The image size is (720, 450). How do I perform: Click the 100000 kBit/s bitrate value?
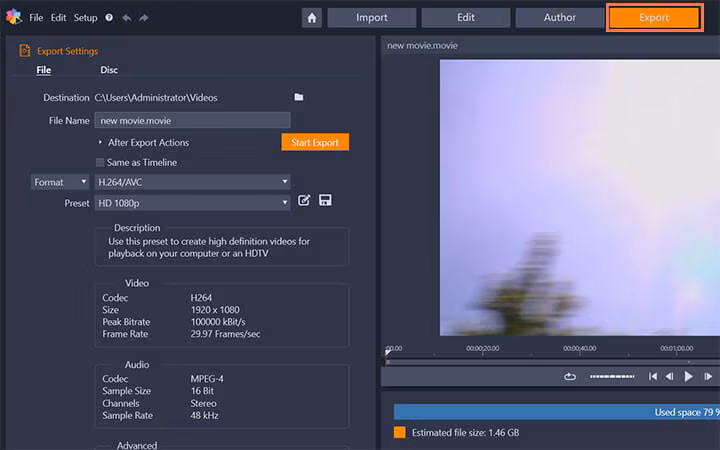pyautogui.click(x=218, y=322)
